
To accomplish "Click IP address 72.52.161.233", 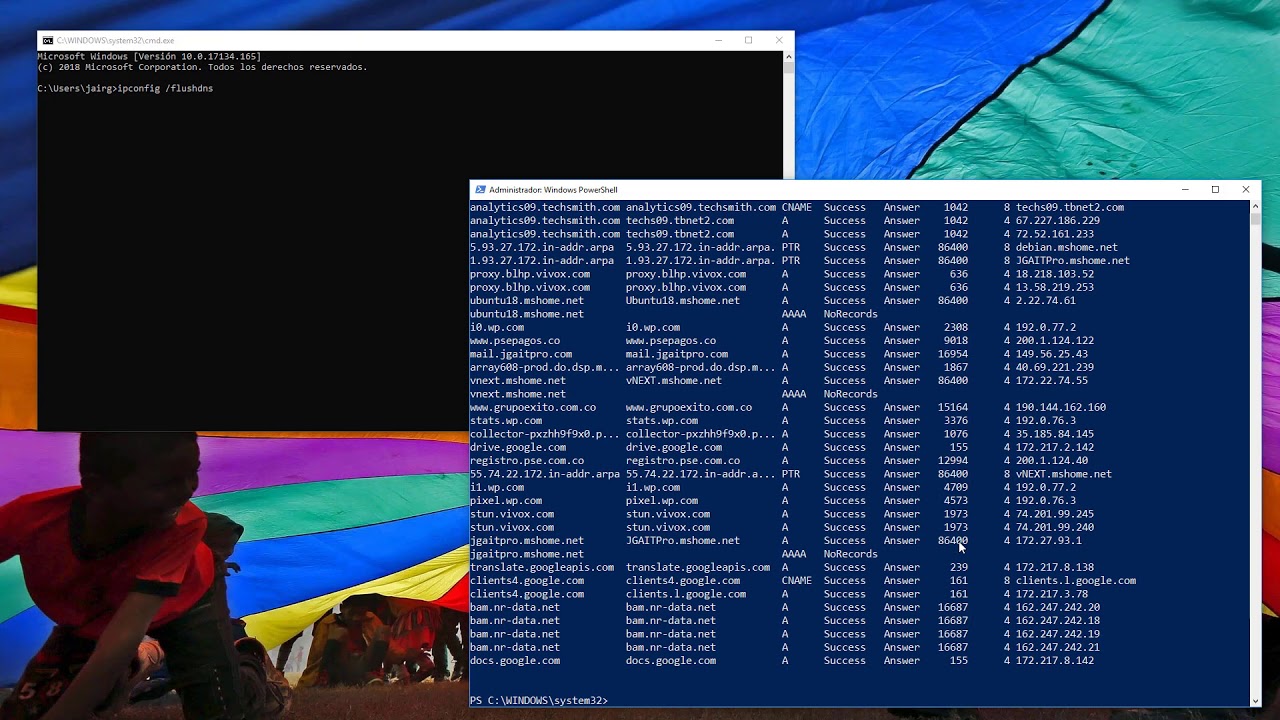I will click(x=1055, y=234).
